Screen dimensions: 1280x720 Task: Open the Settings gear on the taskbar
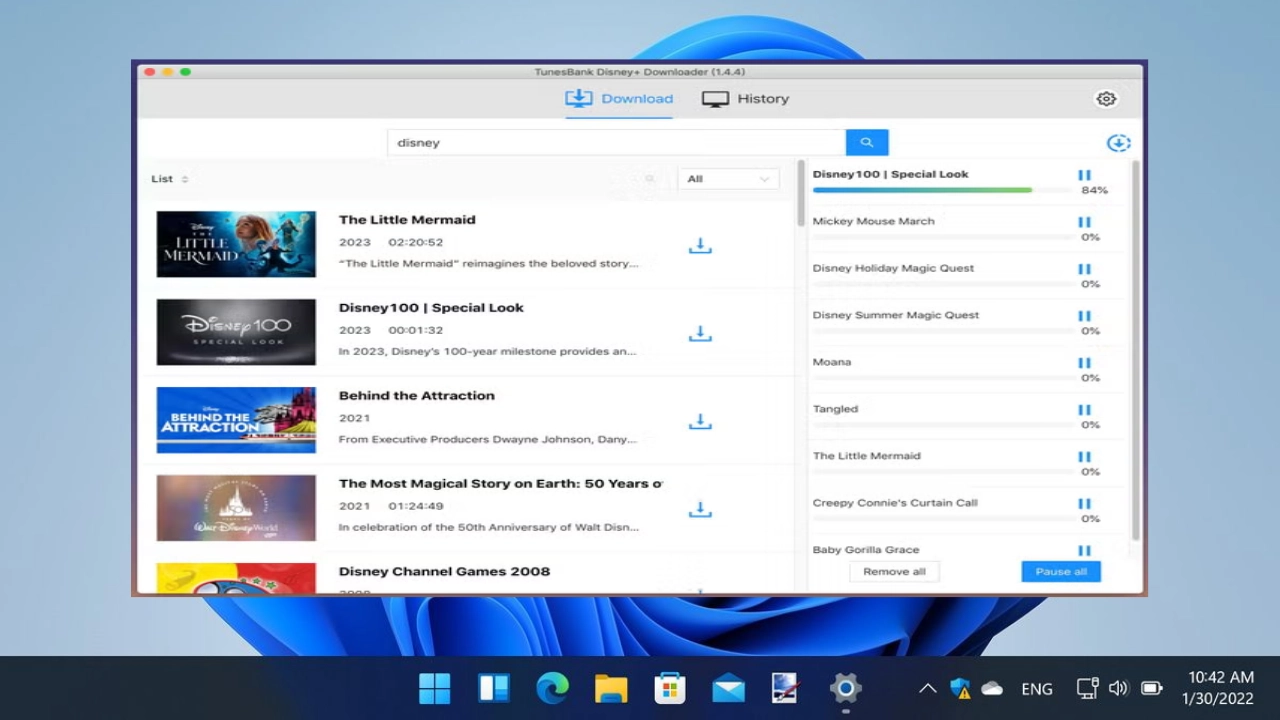[845, 688]
